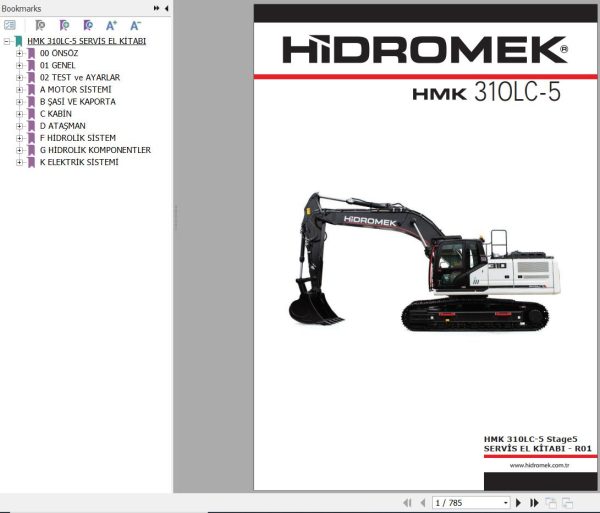Click the bookmark icon beside C KABİN

click(31, 114)
